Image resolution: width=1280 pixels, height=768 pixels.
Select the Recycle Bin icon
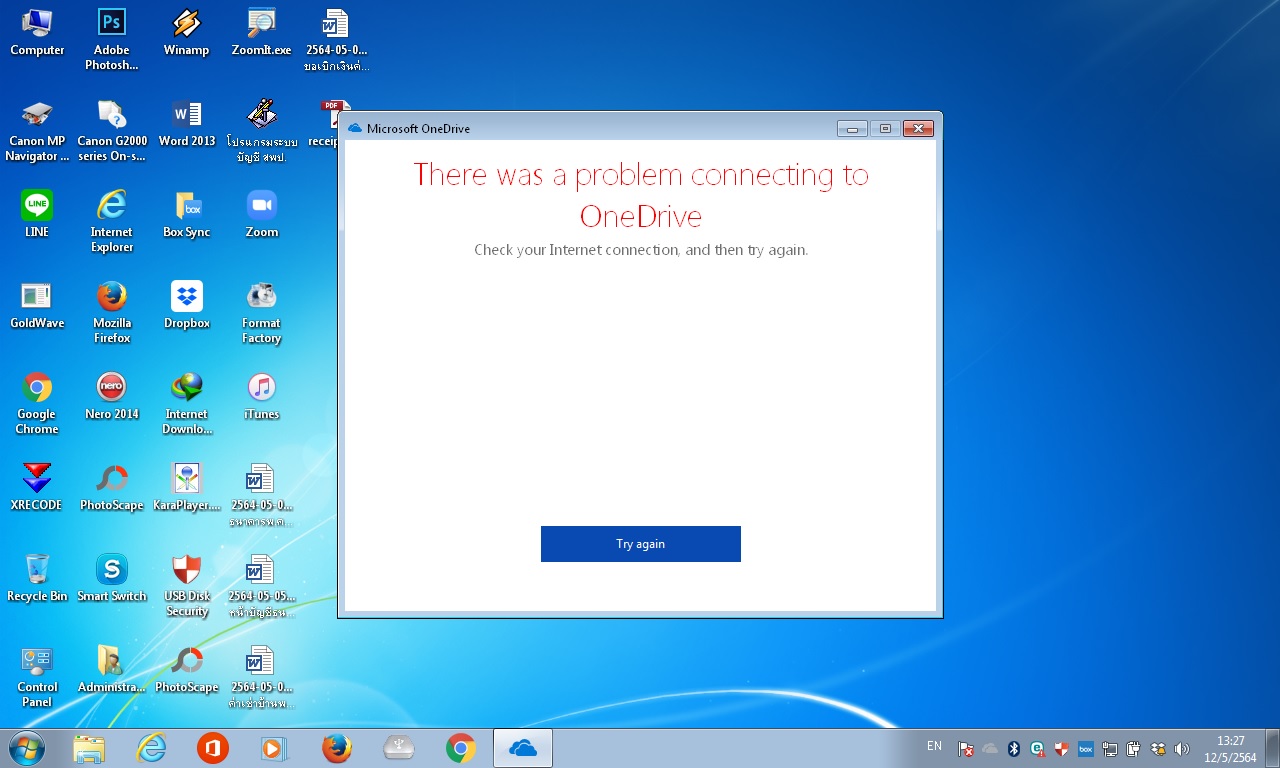pyautogui.click(x=37, y=578)
